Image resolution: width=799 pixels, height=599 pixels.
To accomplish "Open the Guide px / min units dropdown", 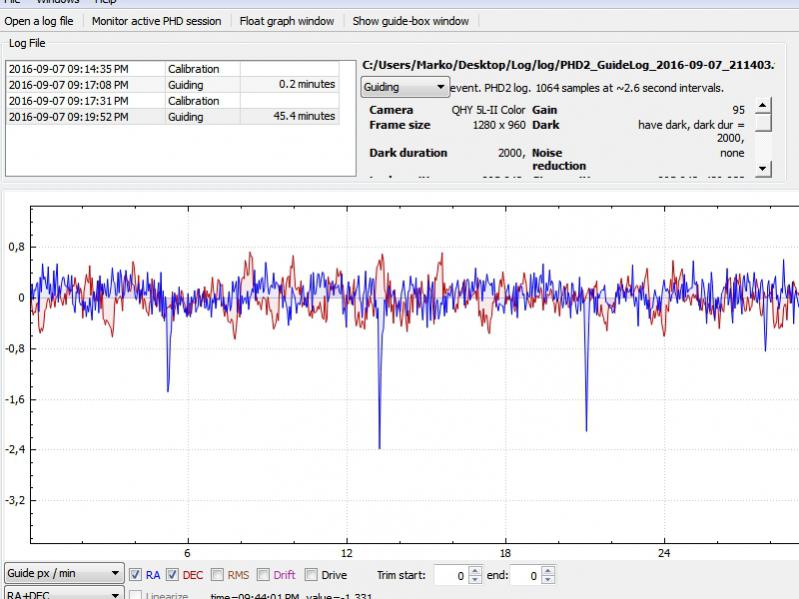I will (x=64, y=574).
